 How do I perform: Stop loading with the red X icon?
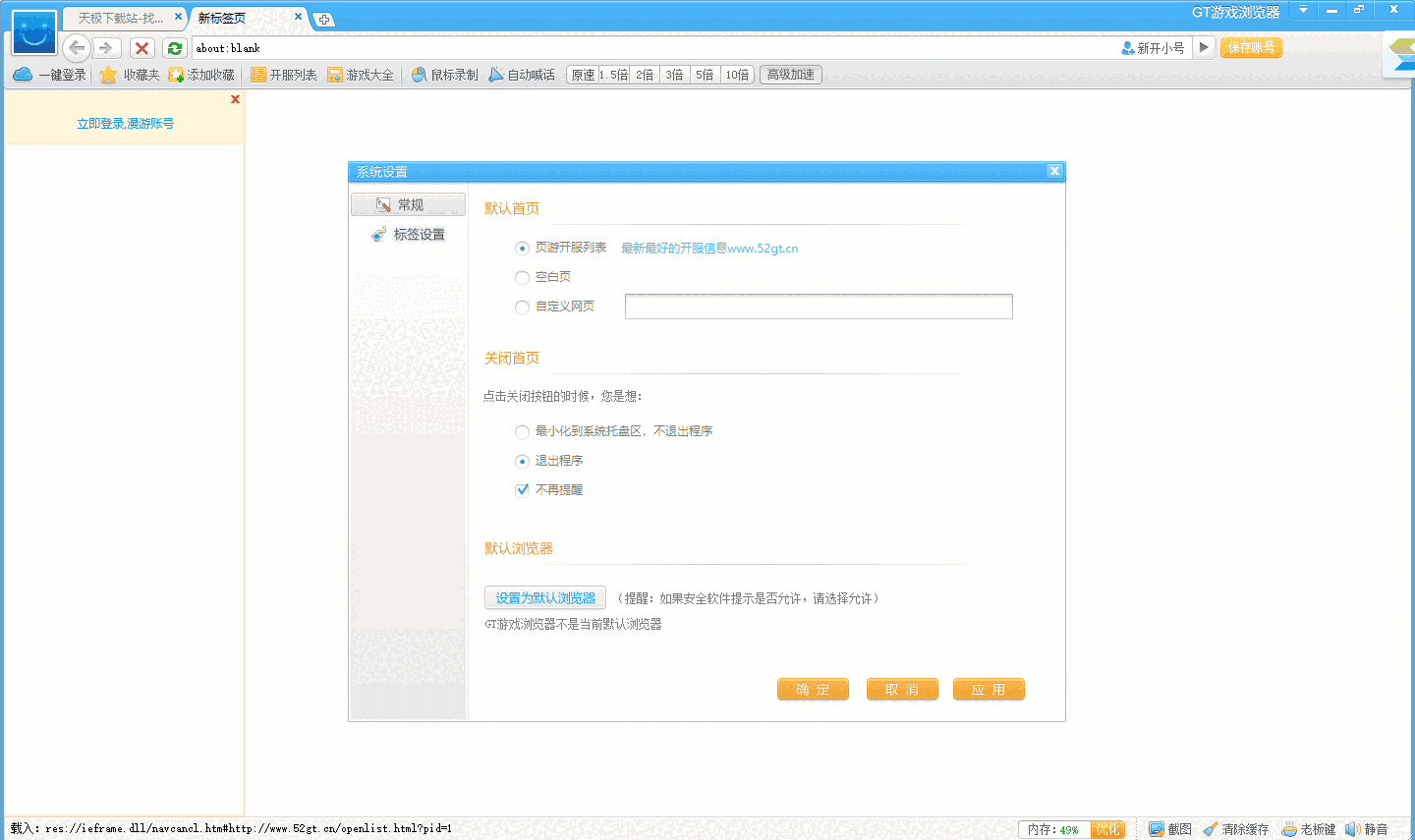tap(142, 48)
